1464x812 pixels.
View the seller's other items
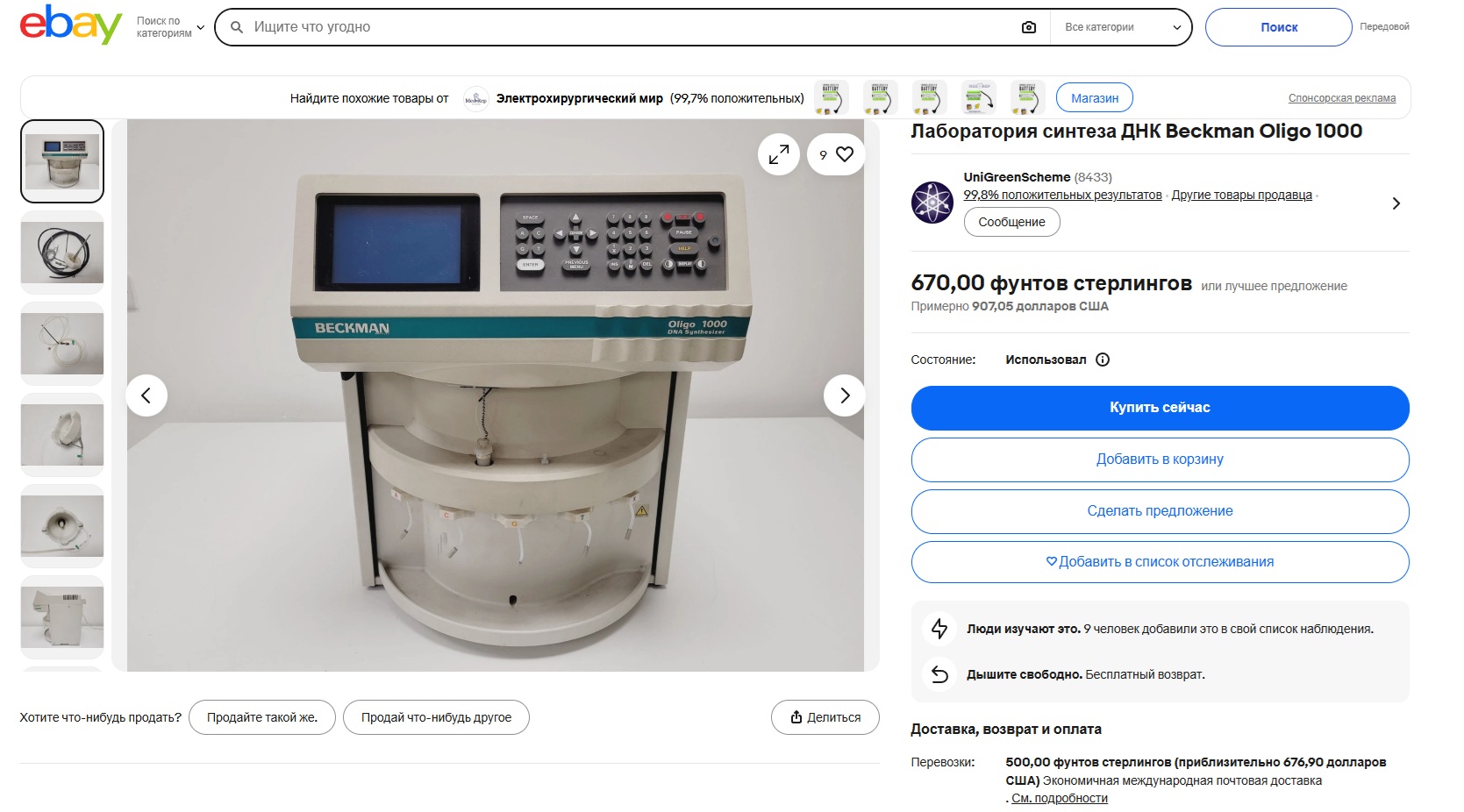[x=1241, y=196]
